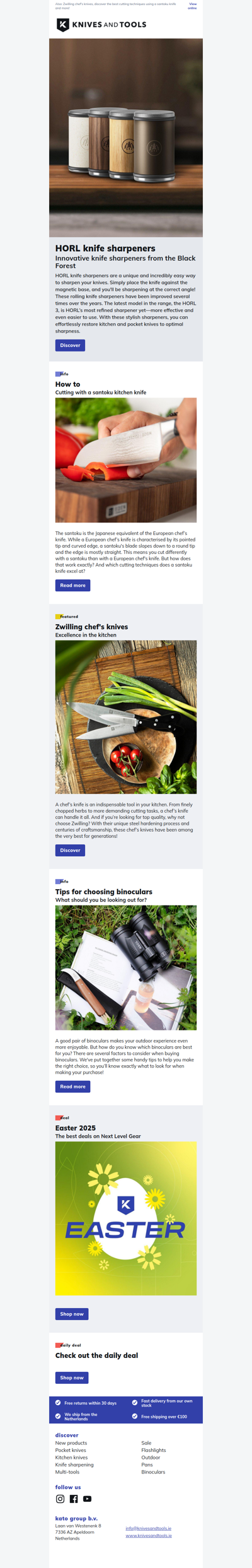Viewport: 252px width, 1568px height.
Task: Click Shop now under the daily deal
Action: tap(72, 1377)
